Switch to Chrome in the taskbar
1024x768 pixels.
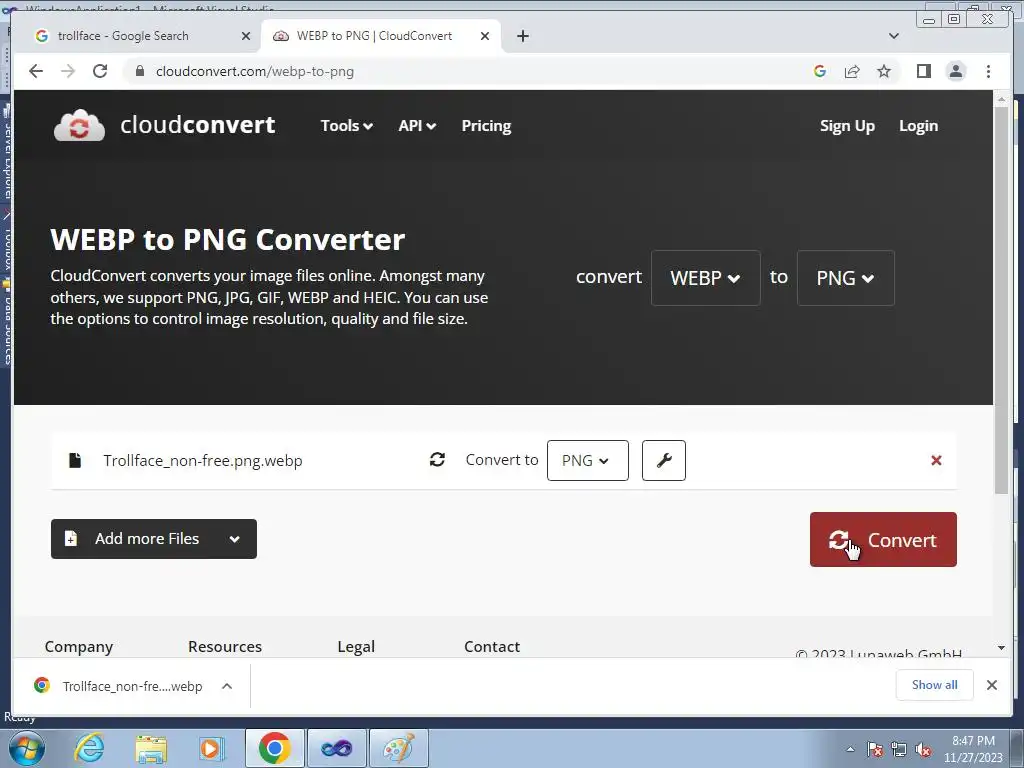coord(274,748)
